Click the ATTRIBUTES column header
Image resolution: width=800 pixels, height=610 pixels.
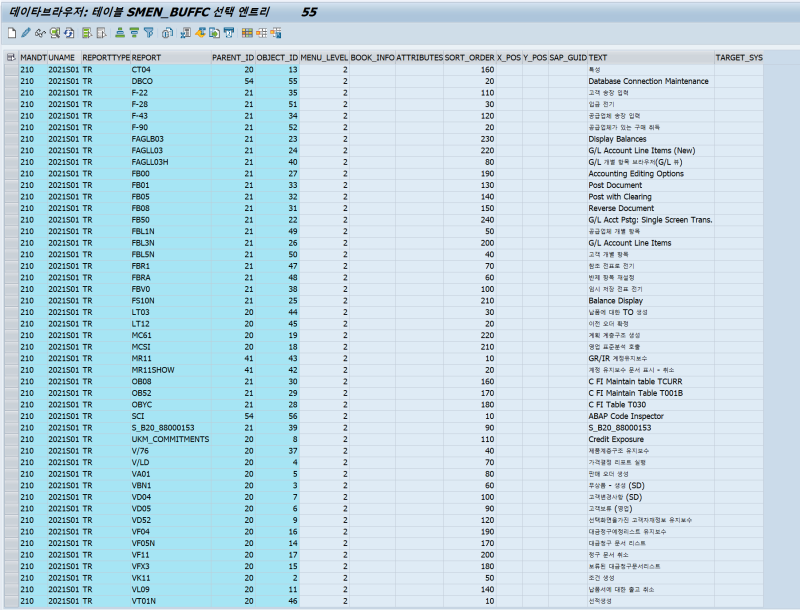[x=419, y=58]
